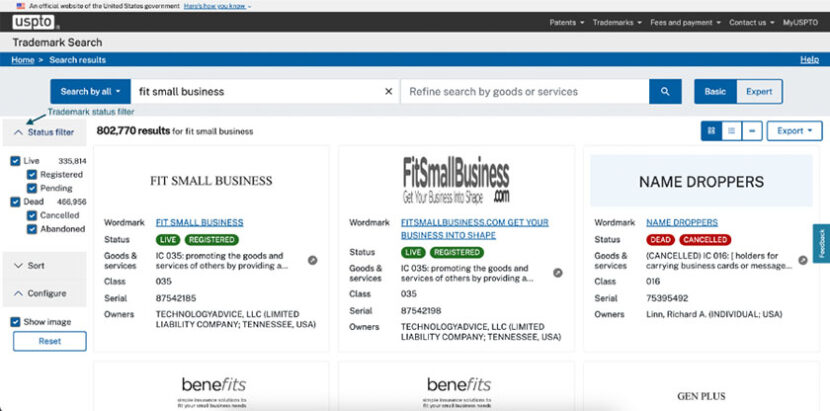Collapse the Configure section
Image resolution: width=830 pixels, height=411 pixels.
pyautogui.click(x=44, y=293)
